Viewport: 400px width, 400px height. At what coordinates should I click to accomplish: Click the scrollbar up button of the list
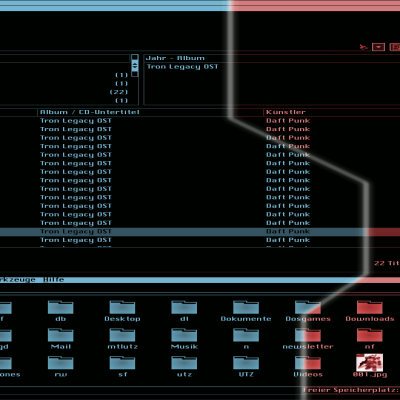(135, 57)
